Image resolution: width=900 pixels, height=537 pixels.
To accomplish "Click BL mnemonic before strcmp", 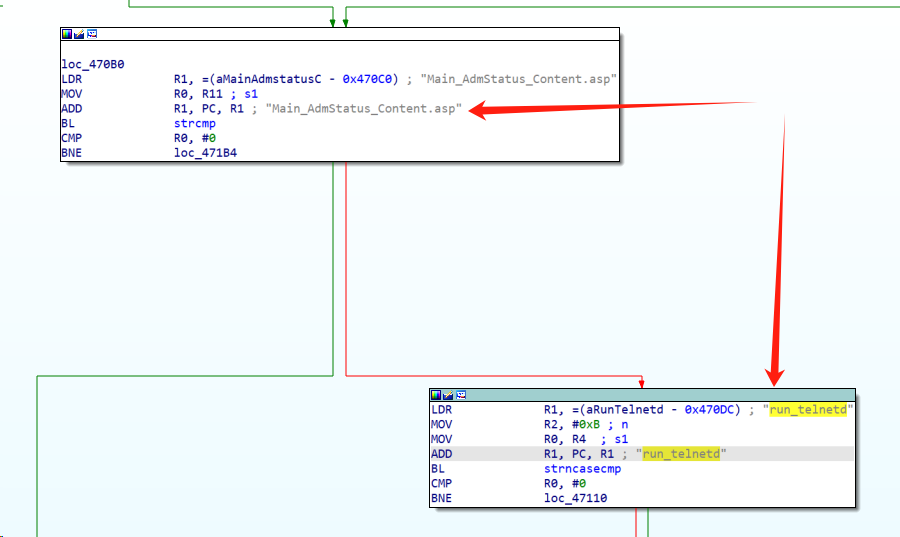I will pyautogui.click(x=68, y=123).
